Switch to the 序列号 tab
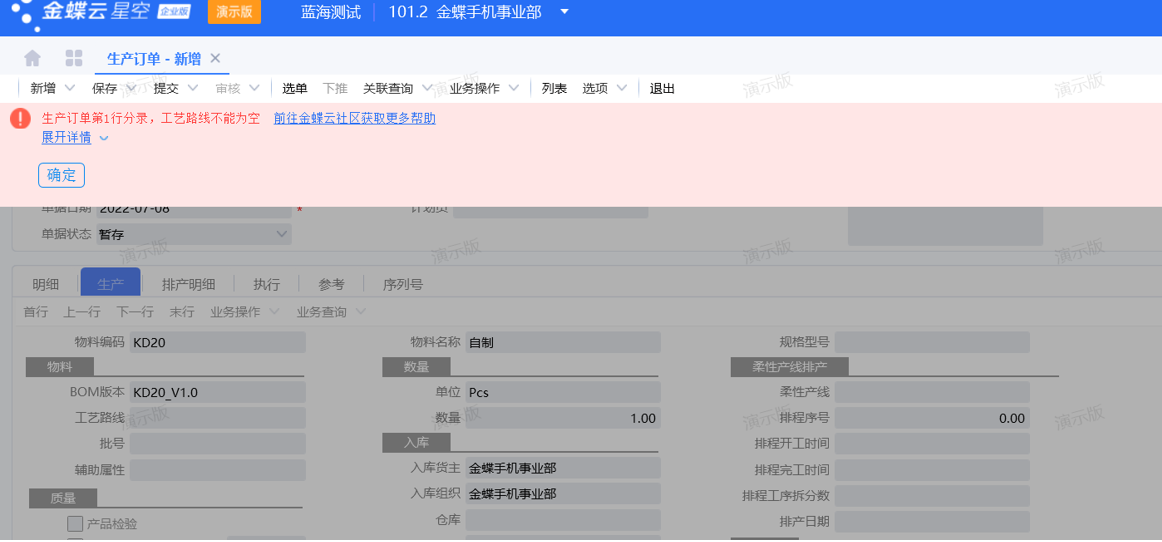This screenshot has width=1162, height=542. (x=402, y=284)
